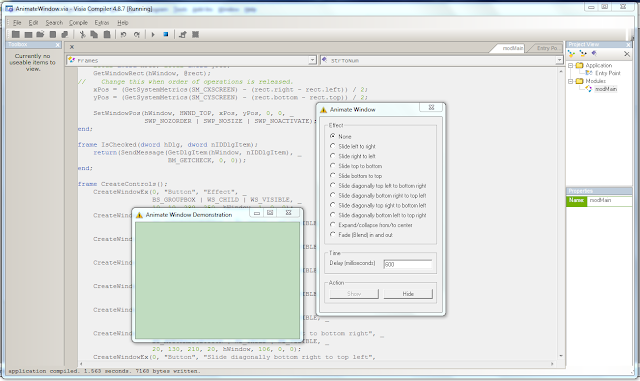Choose Slide diagonally top left to bottom right
The image size is (640, 381).
point(333,185)
